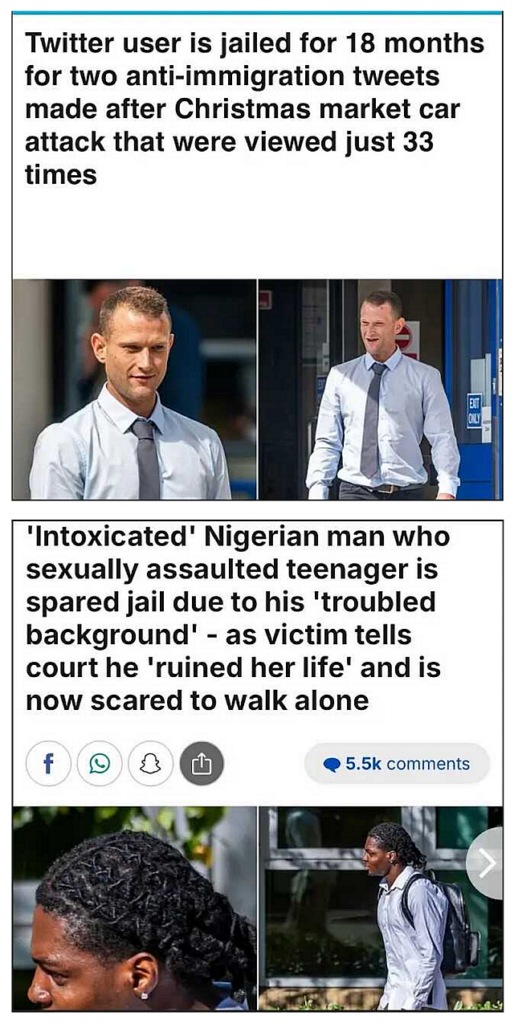Share the article via WhatsApp

coord(99,763)
